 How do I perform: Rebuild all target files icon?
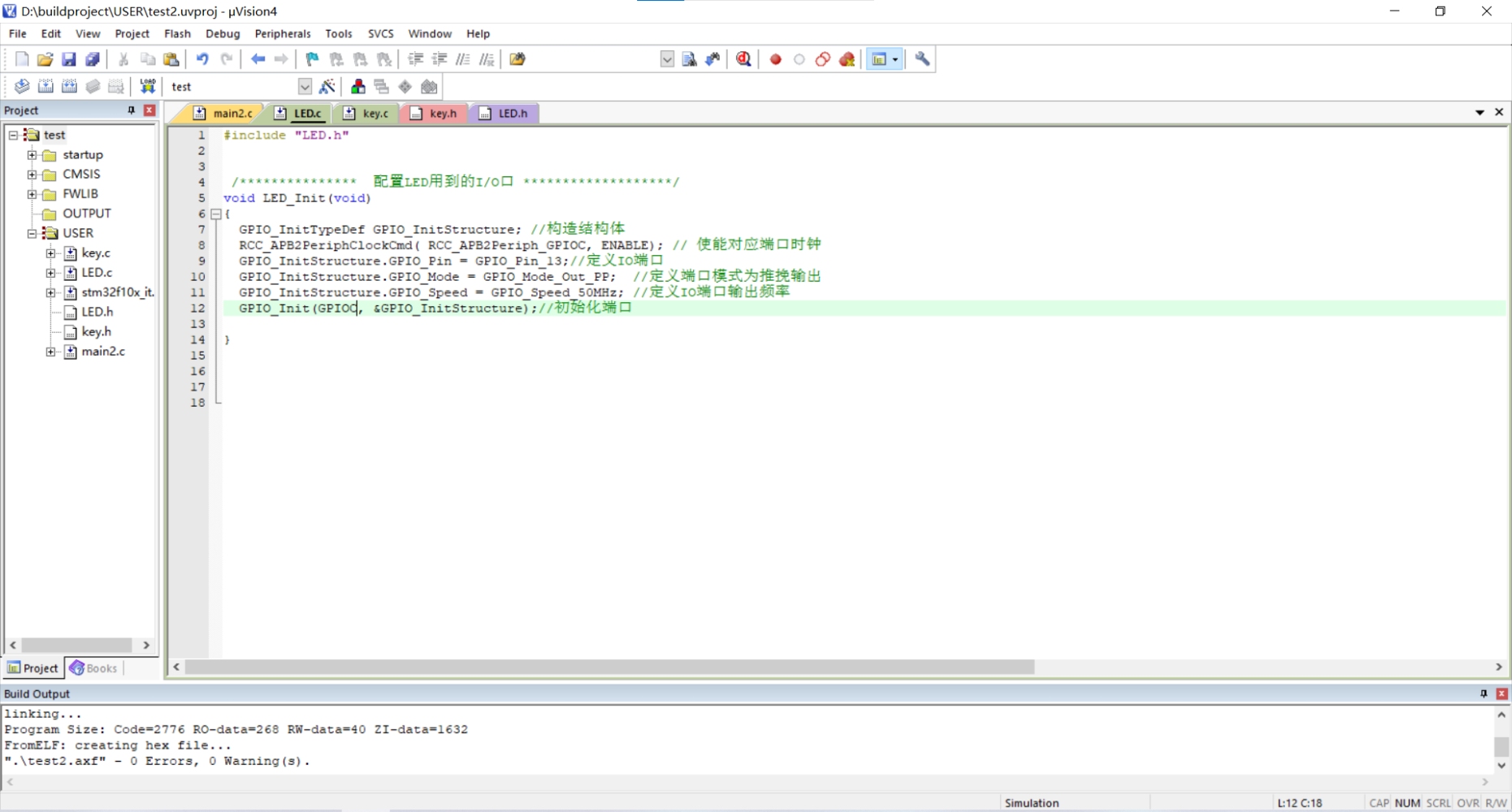69,87
